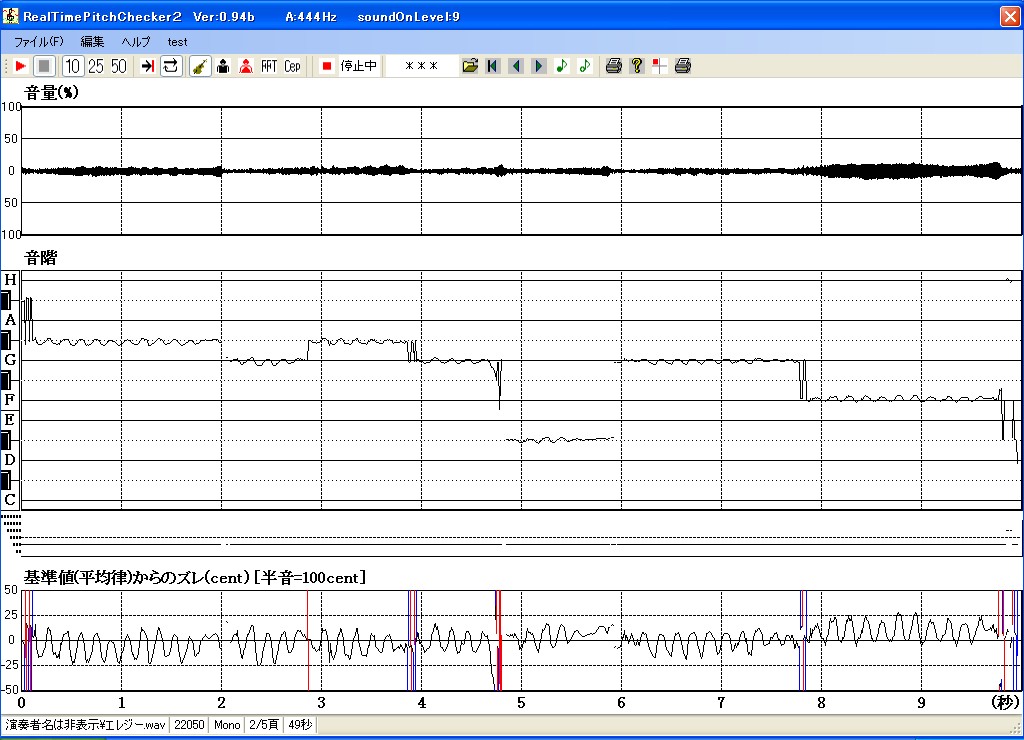
Task: Click the filled green note icon
Action: 562,66
